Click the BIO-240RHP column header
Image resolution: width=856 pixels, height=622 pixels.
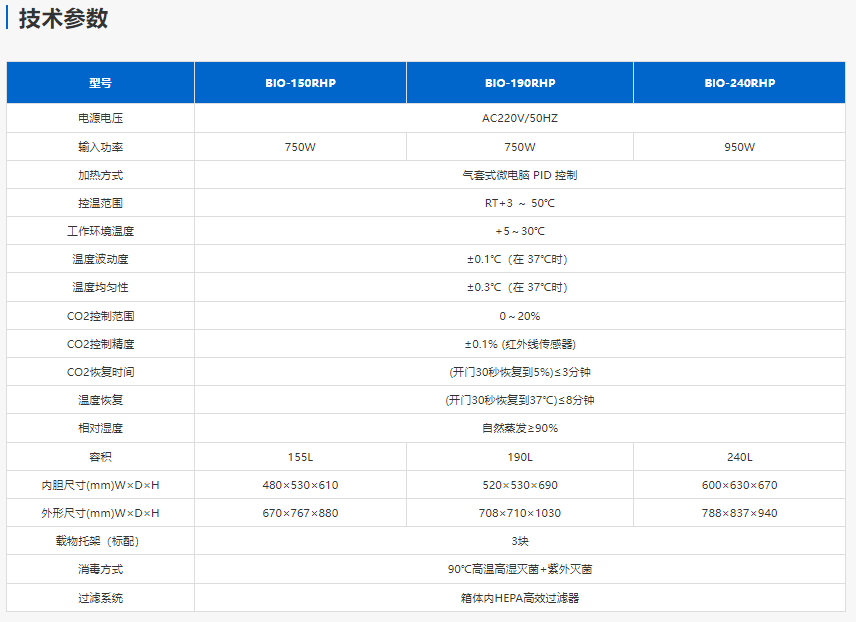(739, 83)
